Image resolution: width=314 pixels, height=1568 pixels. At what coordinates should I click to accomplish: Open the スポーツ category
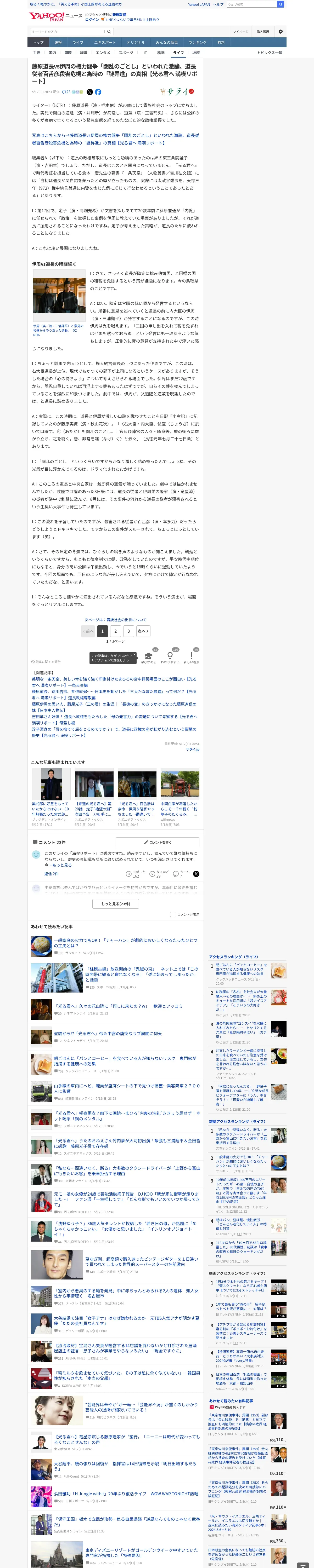126,53
